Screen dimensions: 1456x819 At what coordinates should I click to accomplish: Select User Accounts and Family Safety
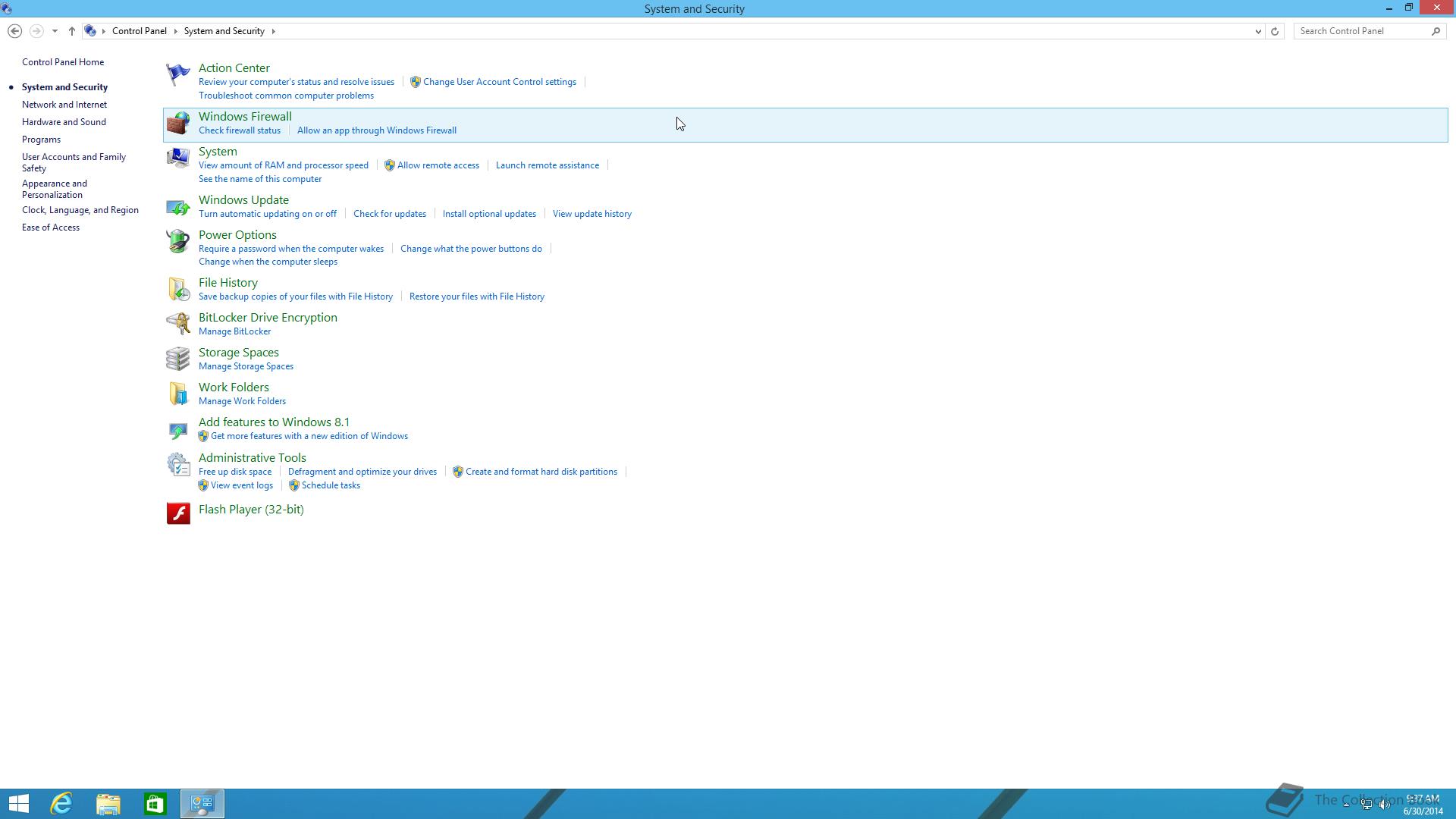click(x=74, y=162)
